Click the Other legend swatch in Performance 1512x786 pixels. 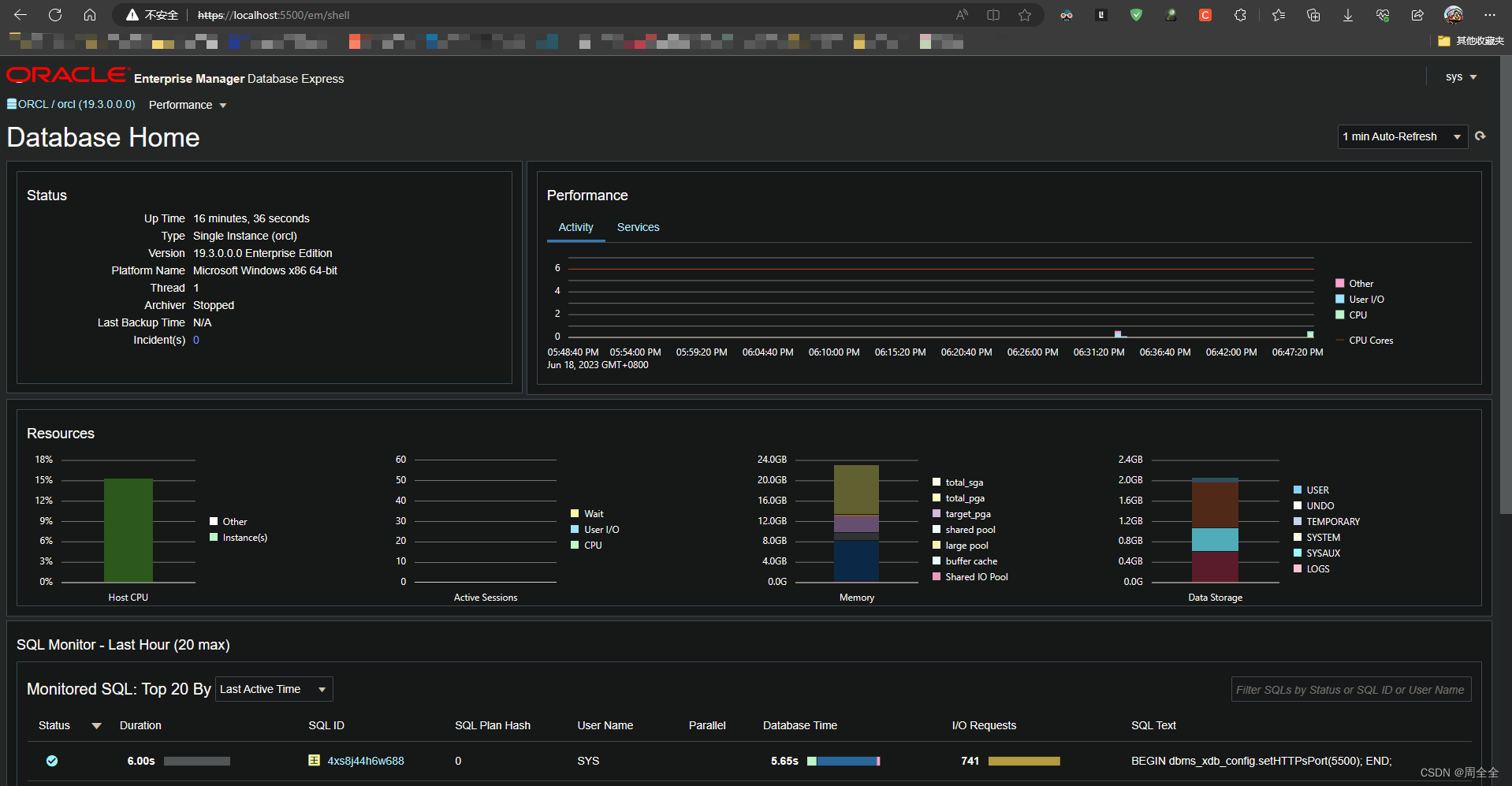(1340, 283)
